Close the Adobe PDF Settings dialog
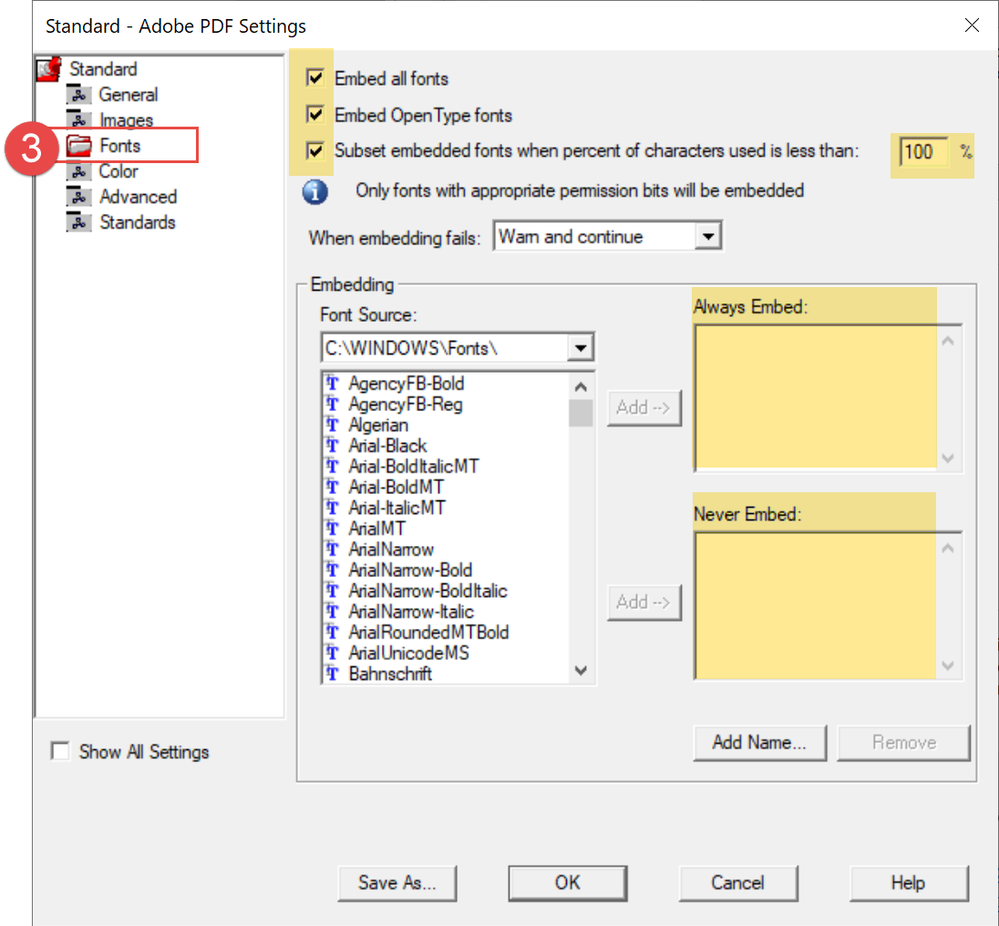This screenshot has width=999, height=926. [x=972, y=25]
